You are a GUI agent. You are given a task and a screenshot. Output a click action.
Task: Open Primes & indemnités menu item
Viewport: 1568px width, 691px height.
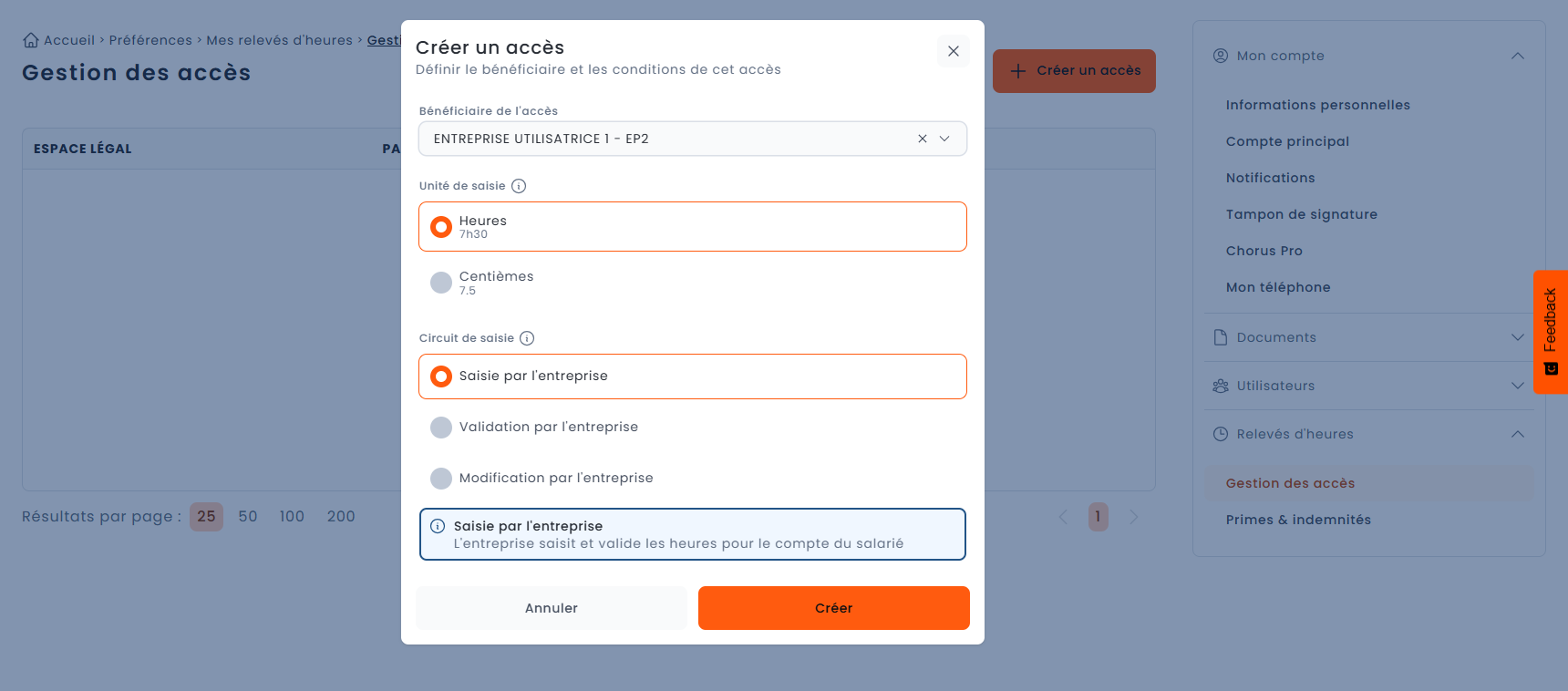(1298, 520)
